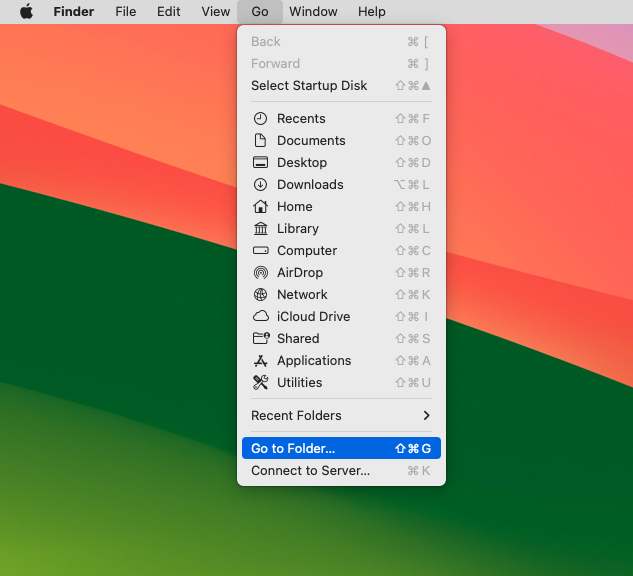Choose Connect to Server…
The width and height of the screenshot is (633, 576).
pos(341,470)
